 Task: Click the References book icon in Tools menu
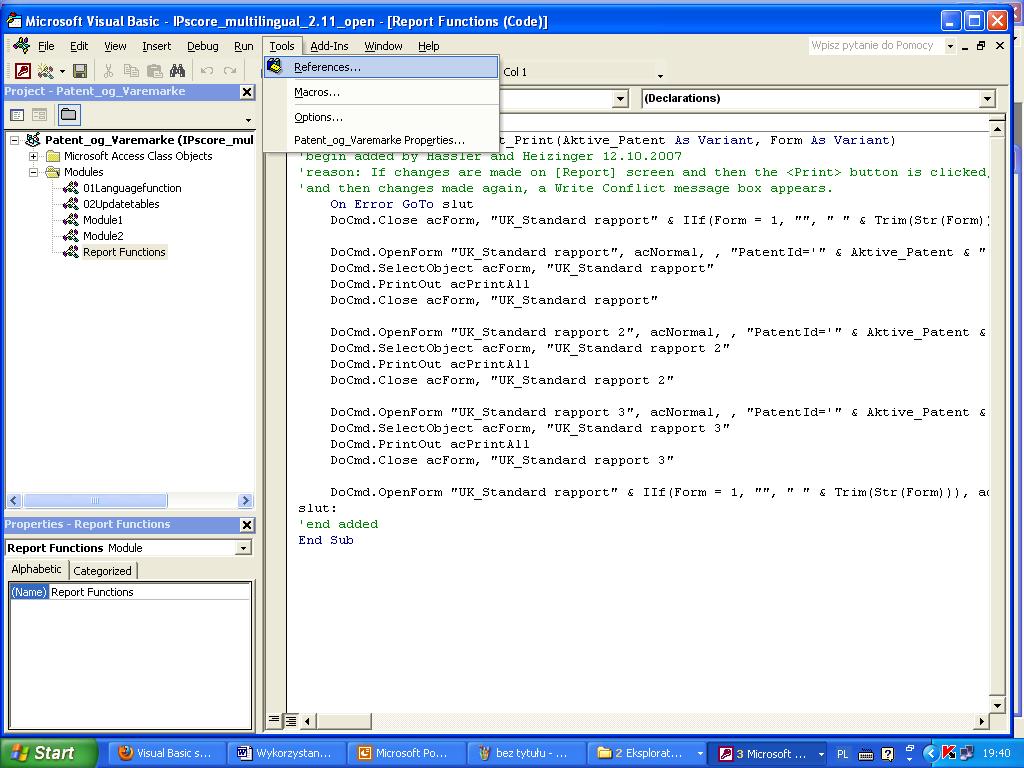[x=275, y=67]
